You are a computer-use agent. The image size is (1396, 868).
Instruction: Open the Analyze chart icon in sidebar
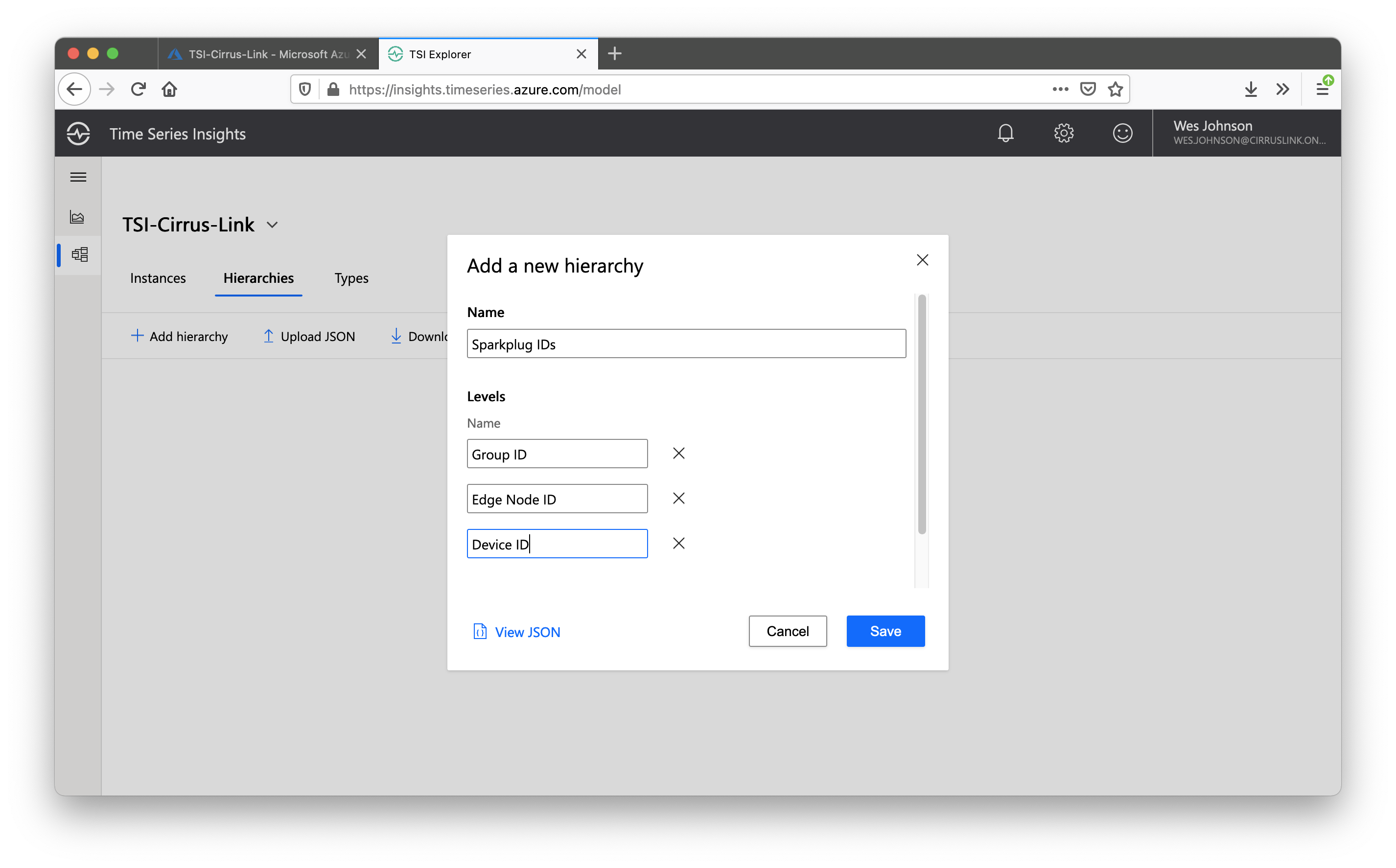[77, 217]
